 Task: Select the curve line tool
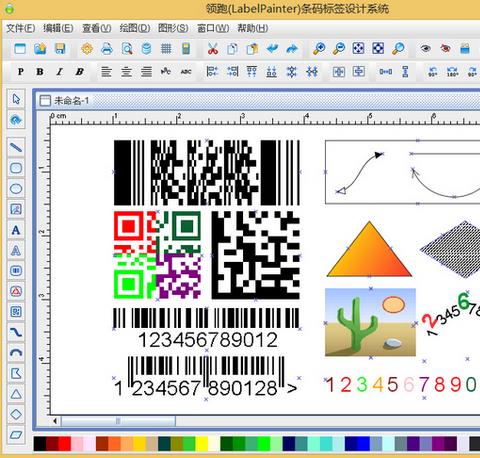[16, 332]
